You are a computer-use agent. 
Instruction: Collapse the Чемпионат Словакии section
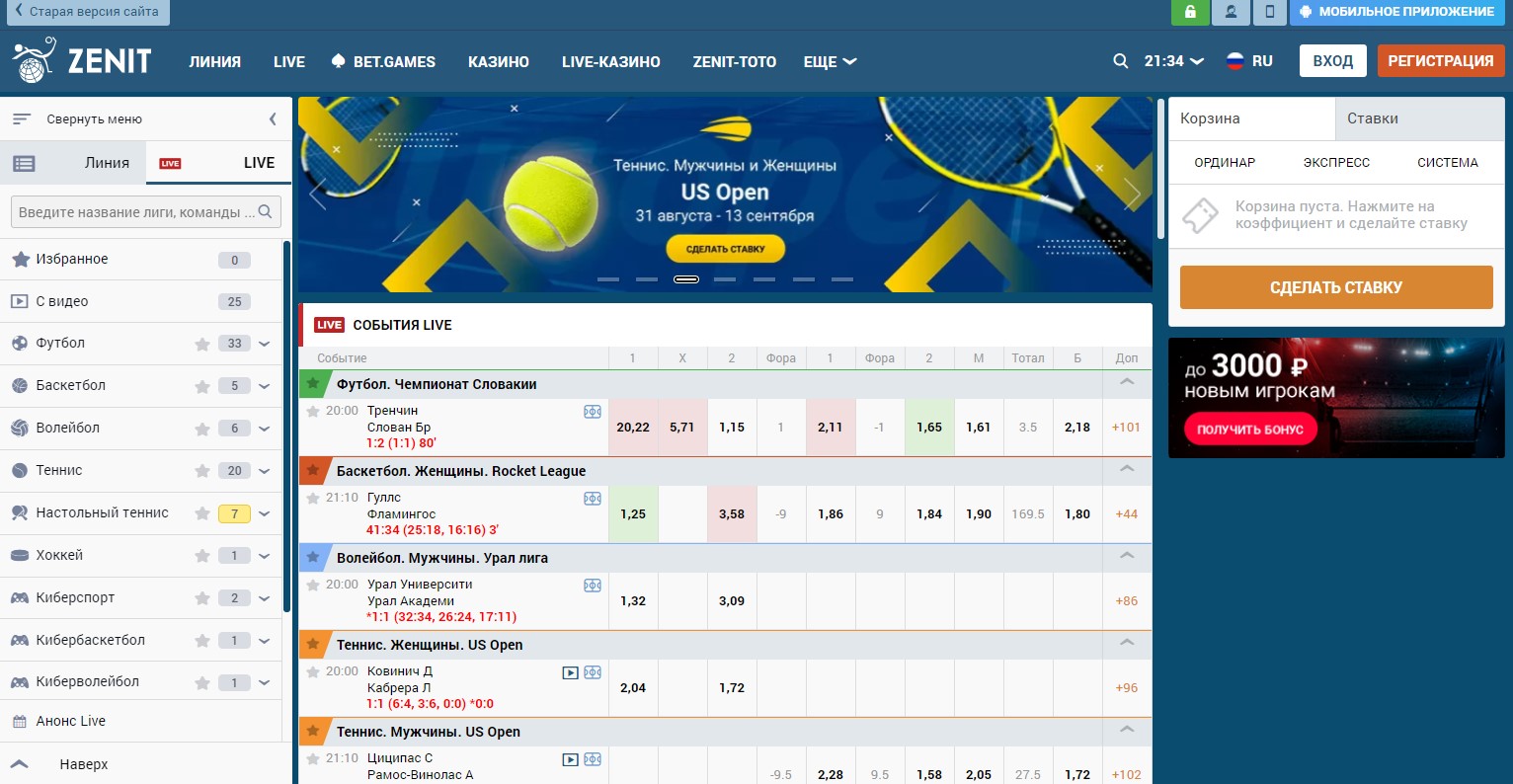[x=1127, y=383]
